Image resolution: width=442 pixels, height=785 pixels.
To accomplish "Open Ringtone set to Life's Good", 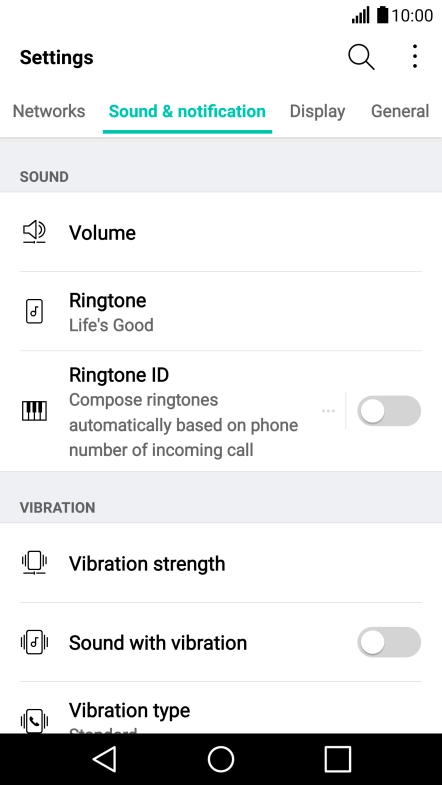I will (x=221, y=311).
